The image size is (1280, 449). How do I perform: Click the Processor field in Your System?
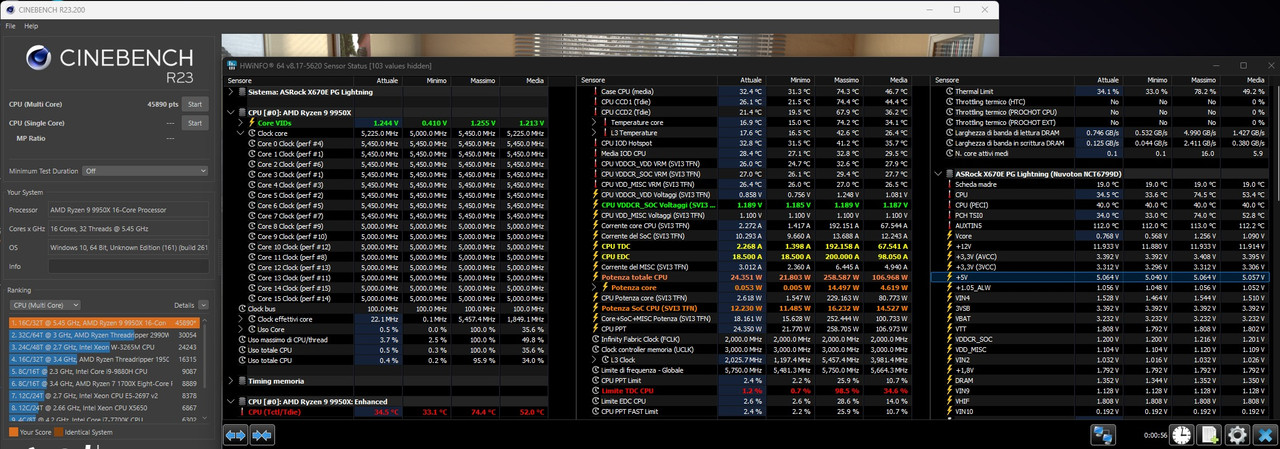tap(130, 211)
